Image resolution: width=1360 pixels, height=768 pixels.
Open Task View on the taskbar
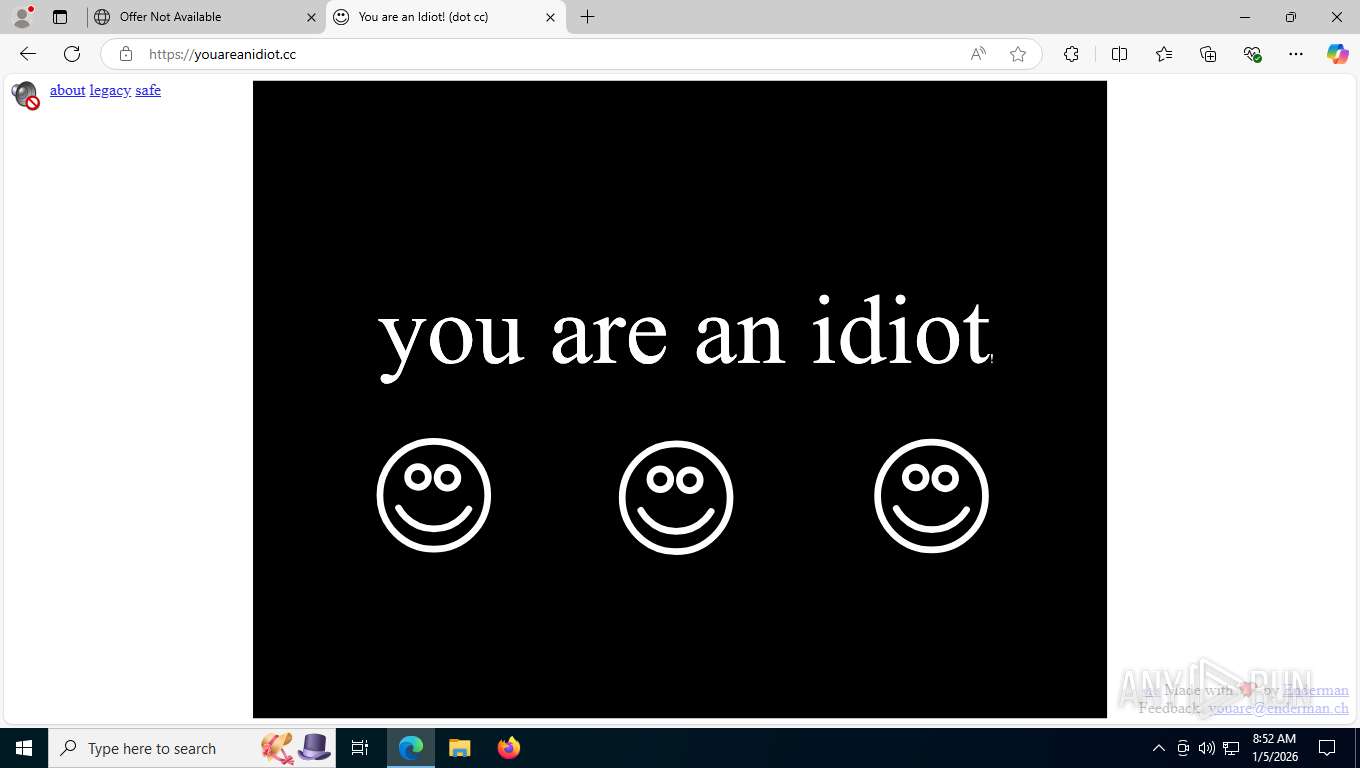(x=360, y=748)
